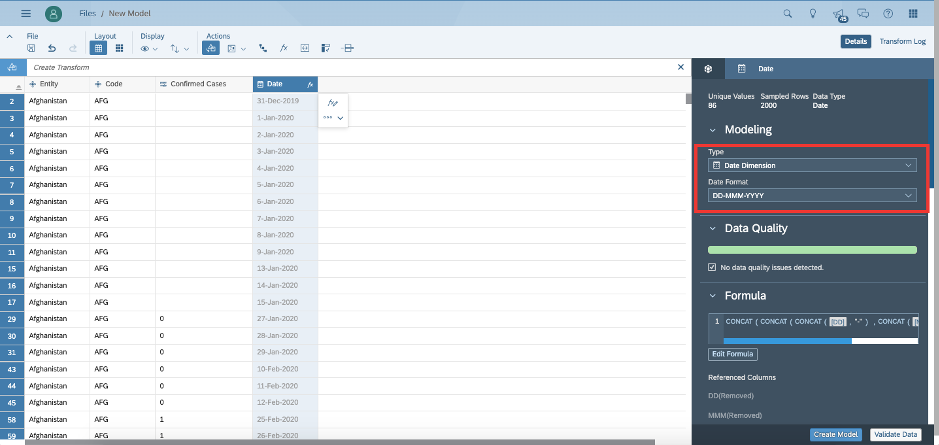
Task: Click the column swap icon in Actions
Action: tap(305, 49)
